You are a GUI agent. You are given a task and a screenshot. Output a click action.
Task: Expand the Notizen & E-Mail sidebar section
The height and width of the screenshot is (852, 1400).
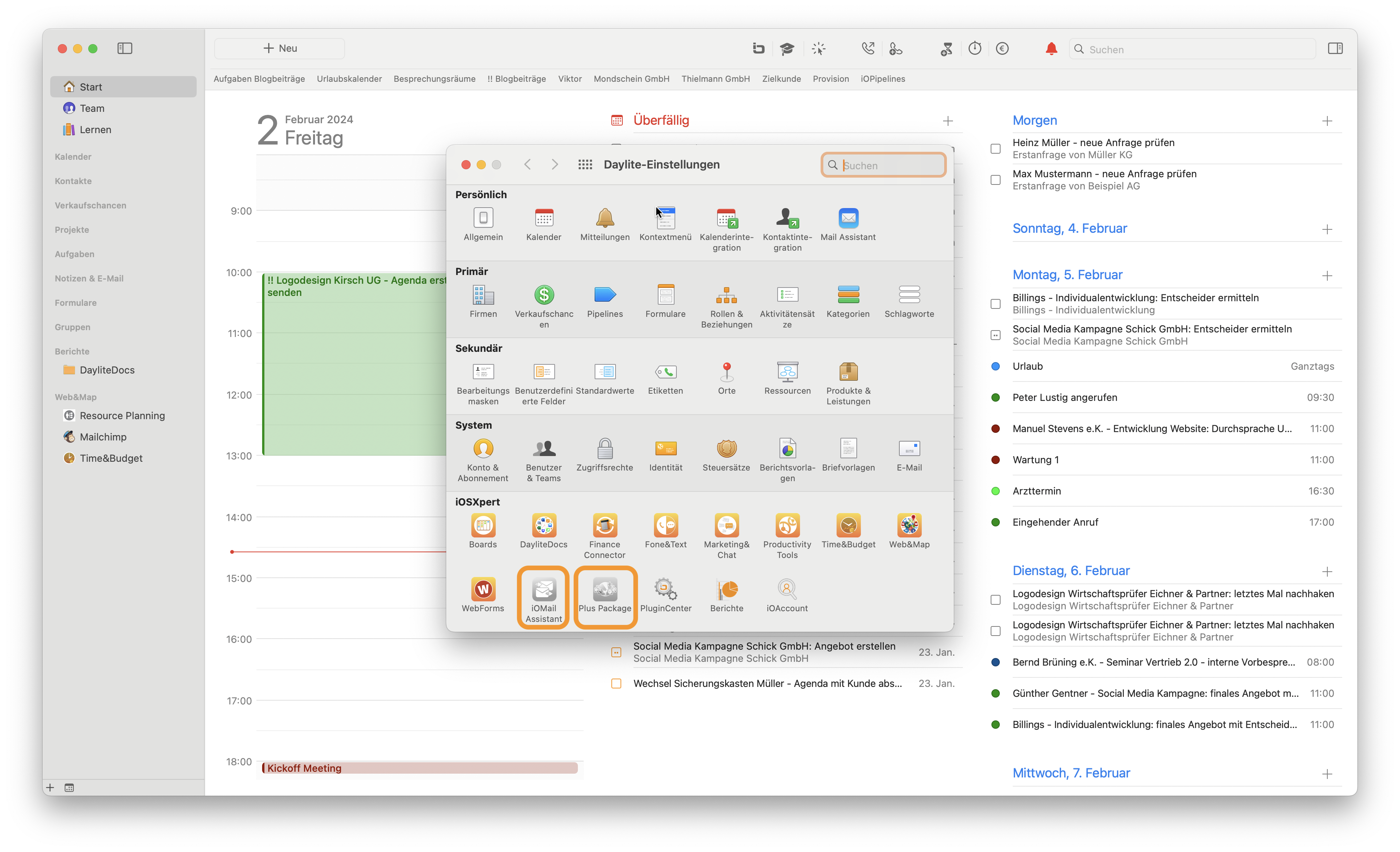pyautogui.click(x=89, y=279)
